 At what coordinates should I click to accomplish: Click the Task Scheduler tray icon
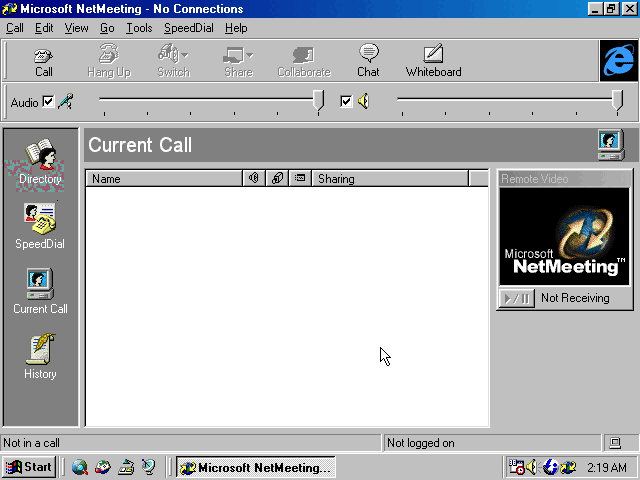click(x=516, y=467)
